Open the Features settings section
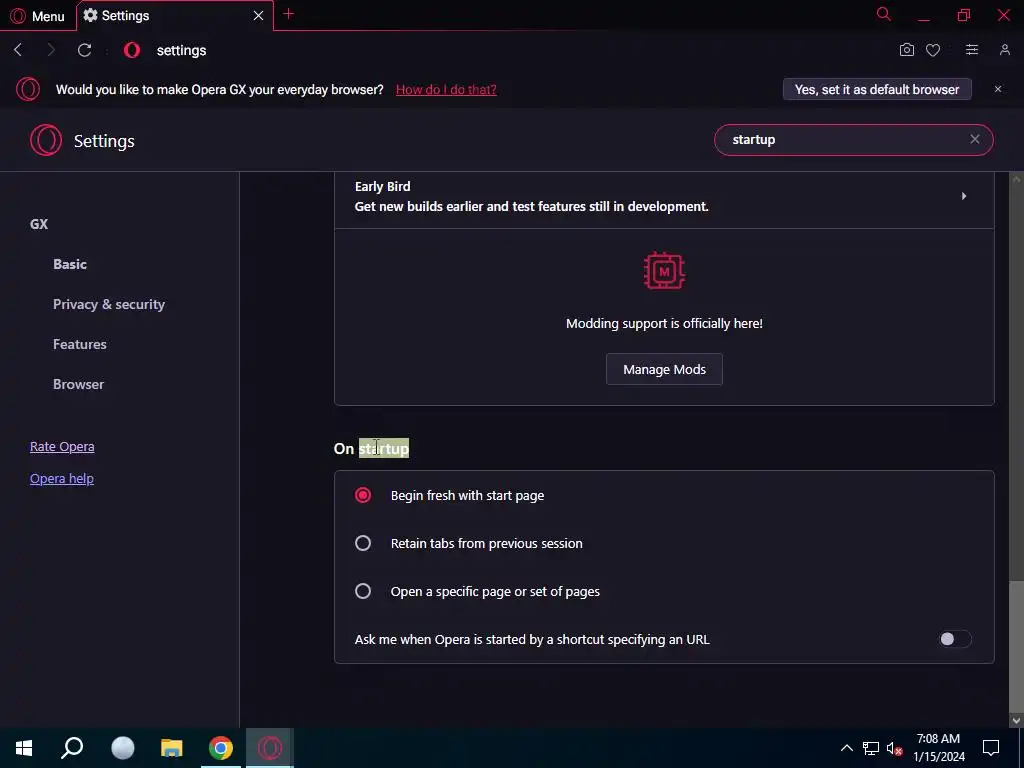 (80, 344)
